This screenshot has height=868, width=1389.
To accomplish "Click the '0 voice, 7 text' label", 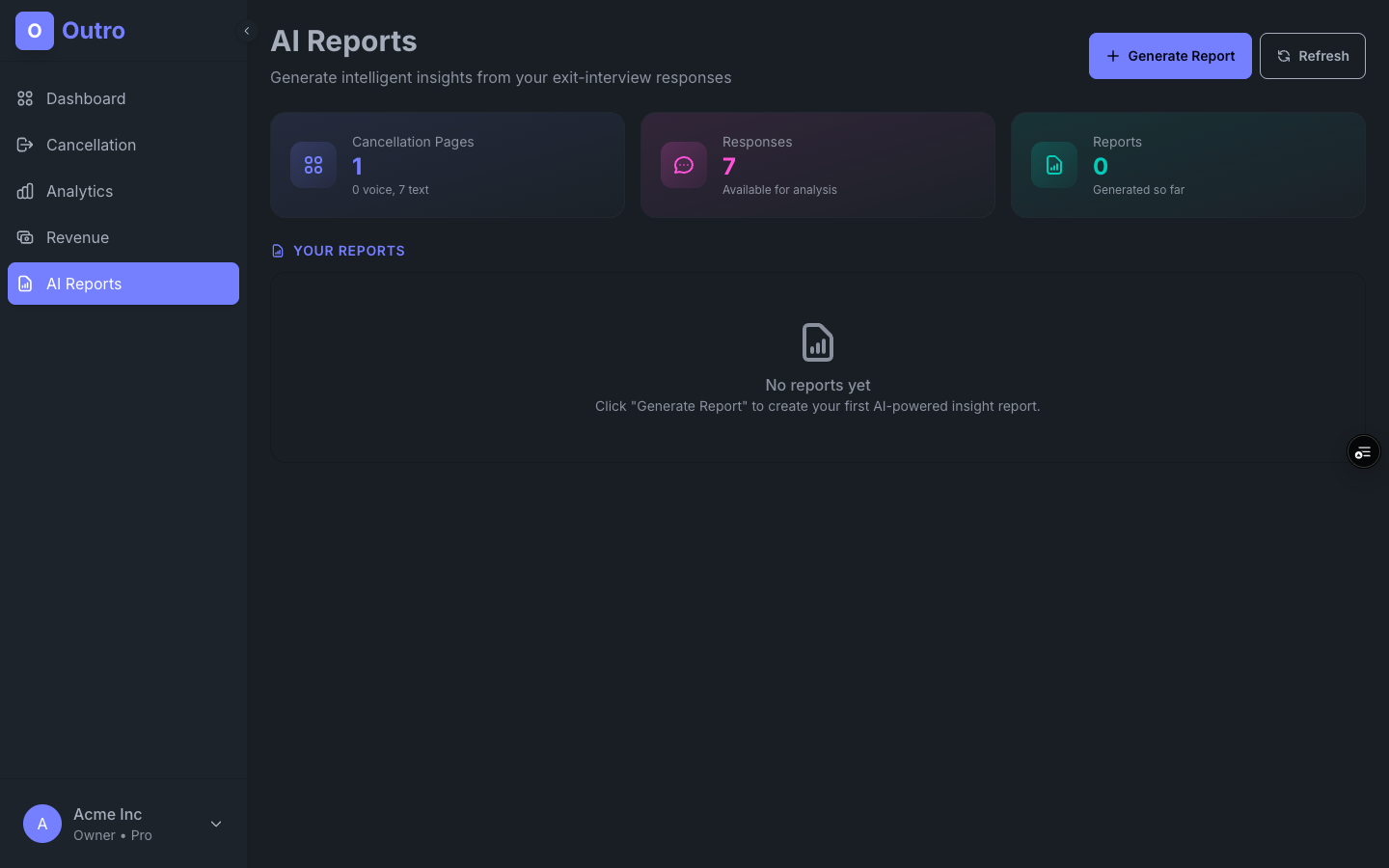I will pos(391,190).
